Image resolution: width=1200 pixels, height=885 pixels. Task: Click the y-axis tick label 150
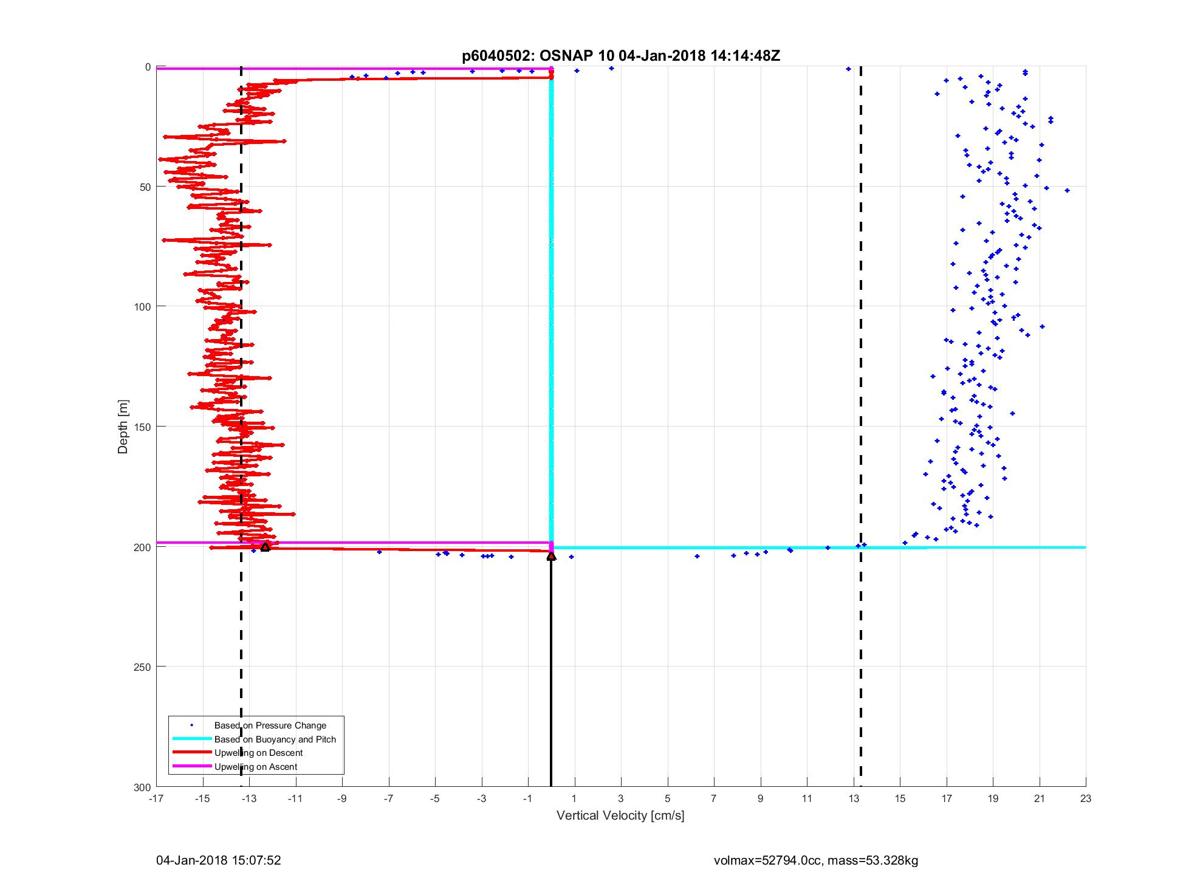141,427
